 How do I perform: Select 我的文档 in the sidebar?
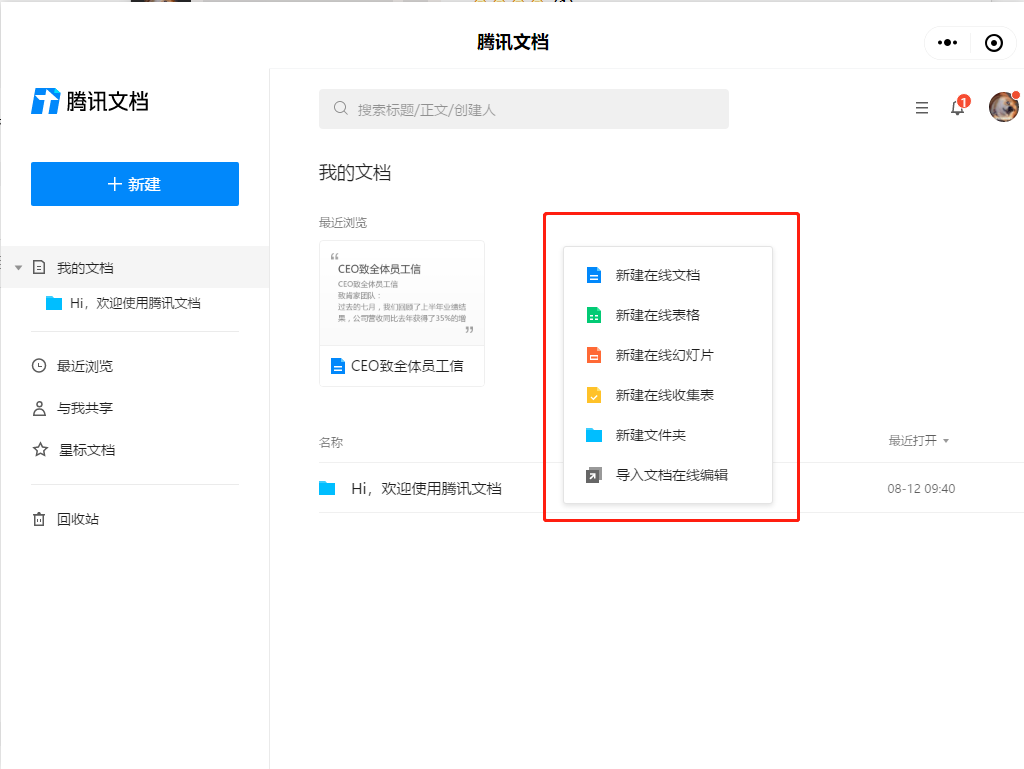[135, 268]
